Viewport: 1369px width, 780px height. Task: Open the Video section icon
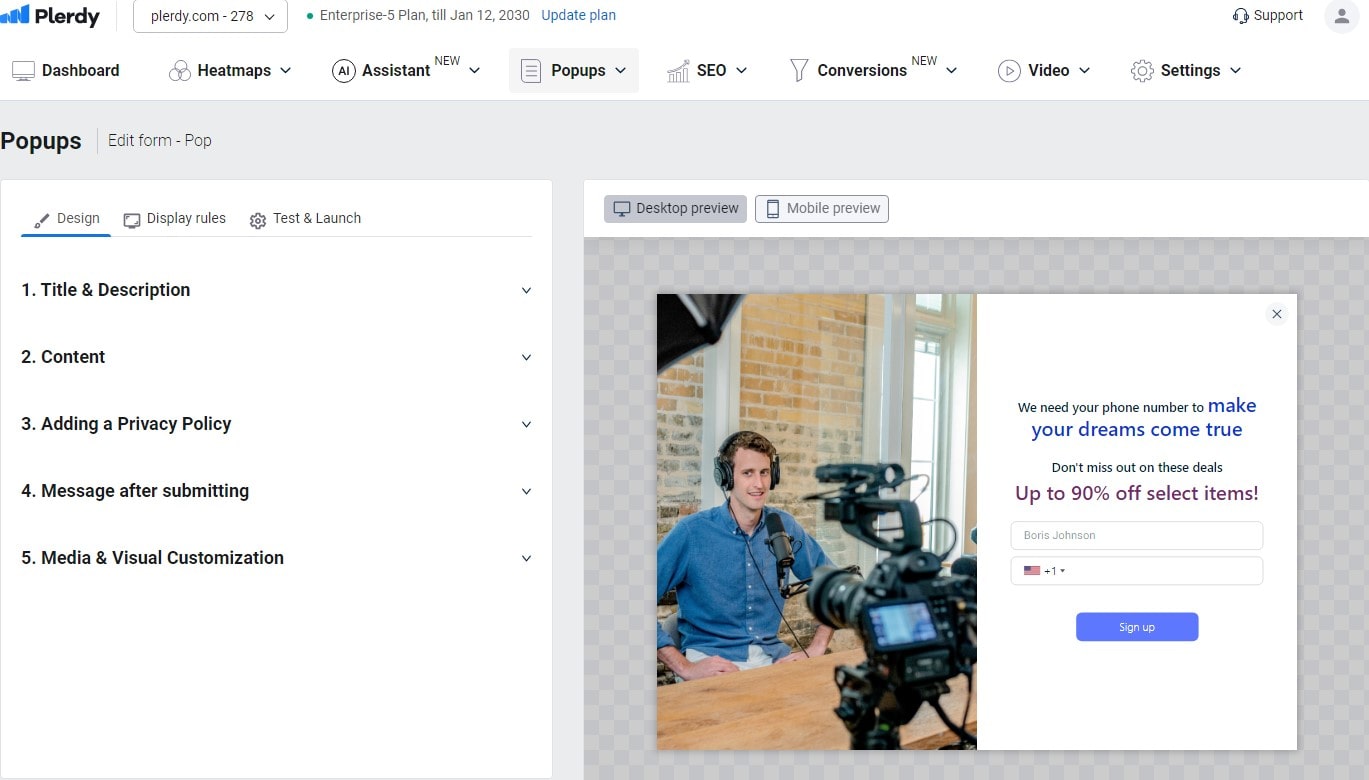1008,70
